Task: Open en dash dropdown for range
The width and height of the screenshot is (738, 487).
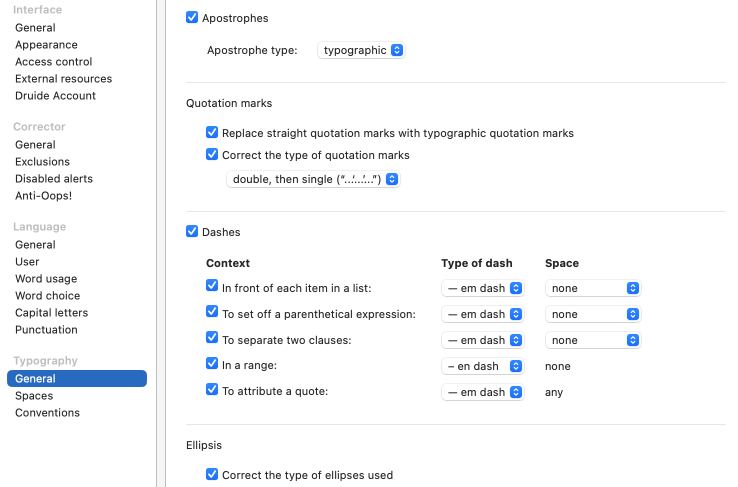Action: coord(482,366)
